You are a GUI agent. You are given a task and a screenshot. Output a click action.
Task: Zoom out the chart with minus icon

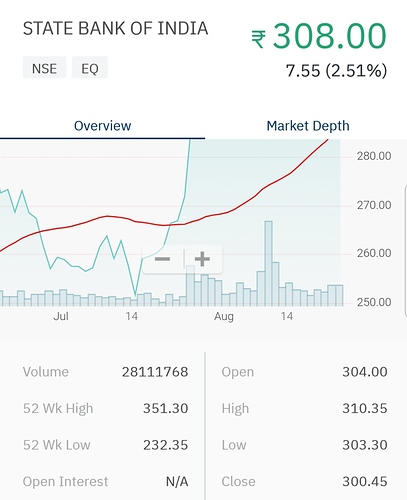coord(163,259)
